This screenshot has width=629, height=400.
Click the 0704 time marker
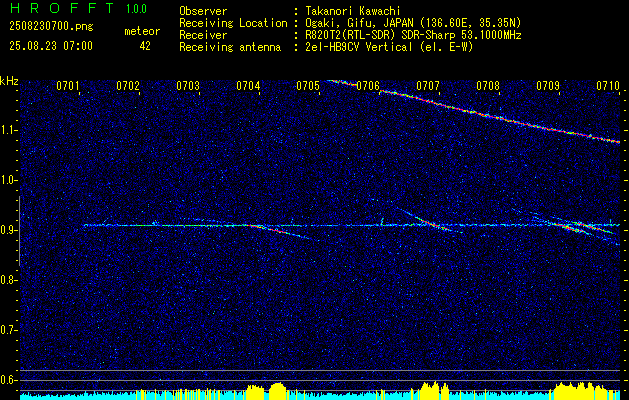point(248,85)
